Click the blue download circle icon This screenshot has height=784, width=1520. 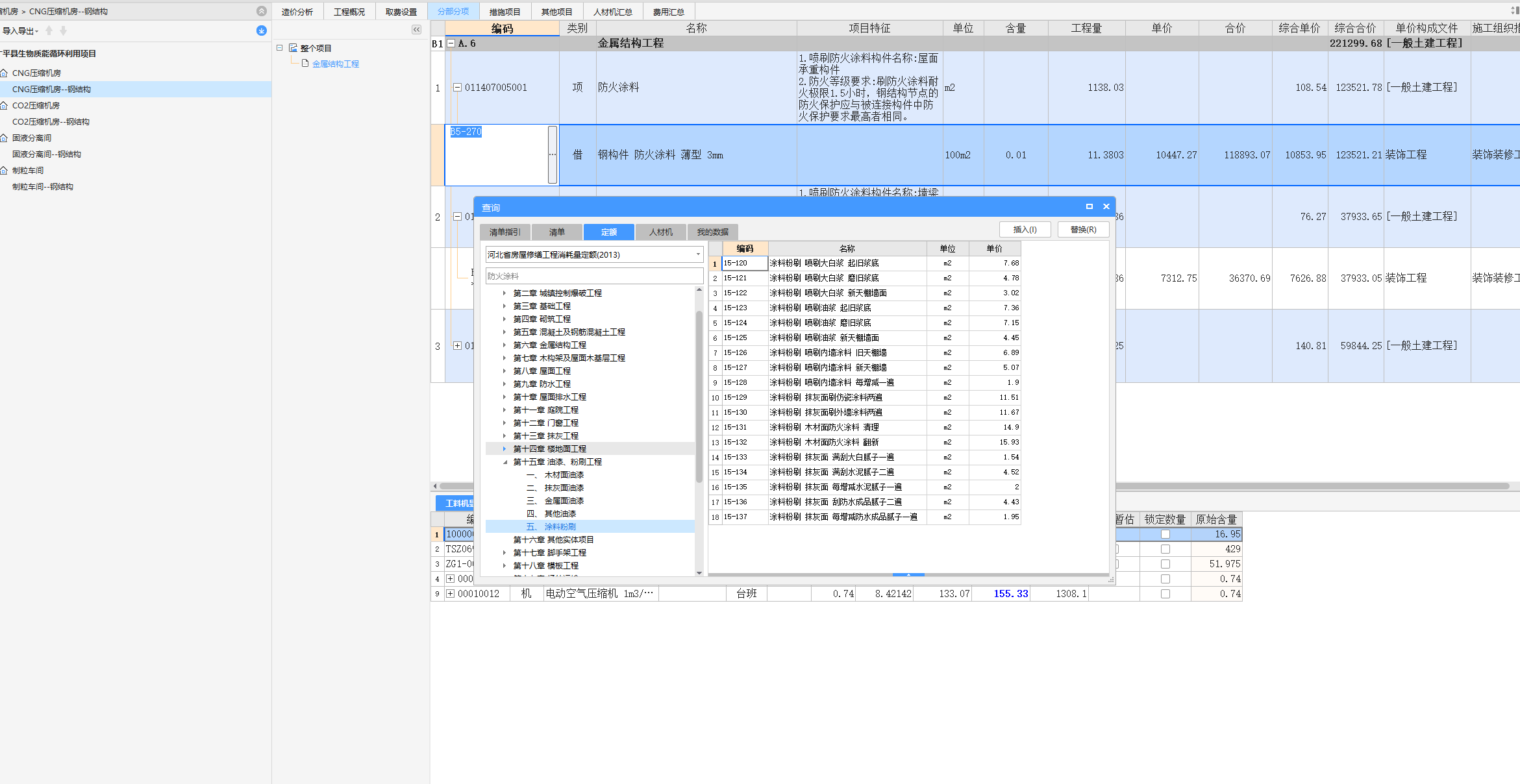tap(262, 31)
